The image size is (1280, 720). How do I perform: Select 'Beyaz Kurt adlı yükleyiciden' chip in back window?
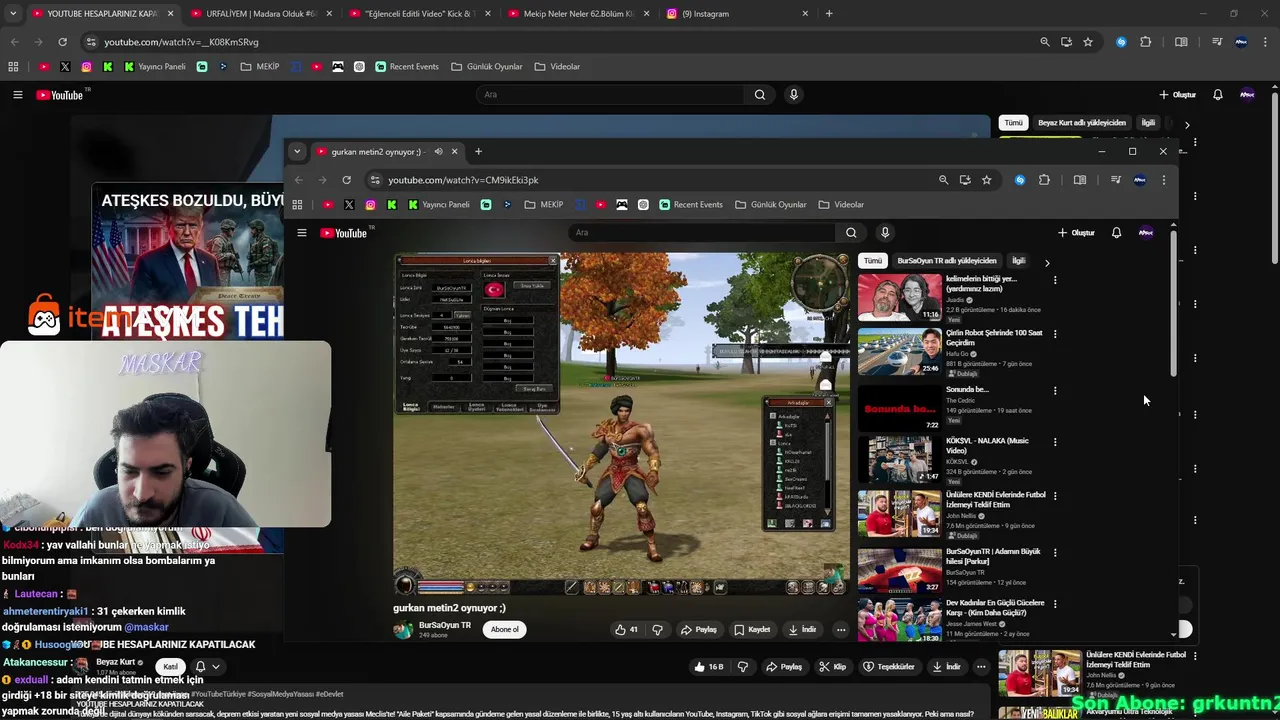pyautogui.click(x=1082, y=123)
